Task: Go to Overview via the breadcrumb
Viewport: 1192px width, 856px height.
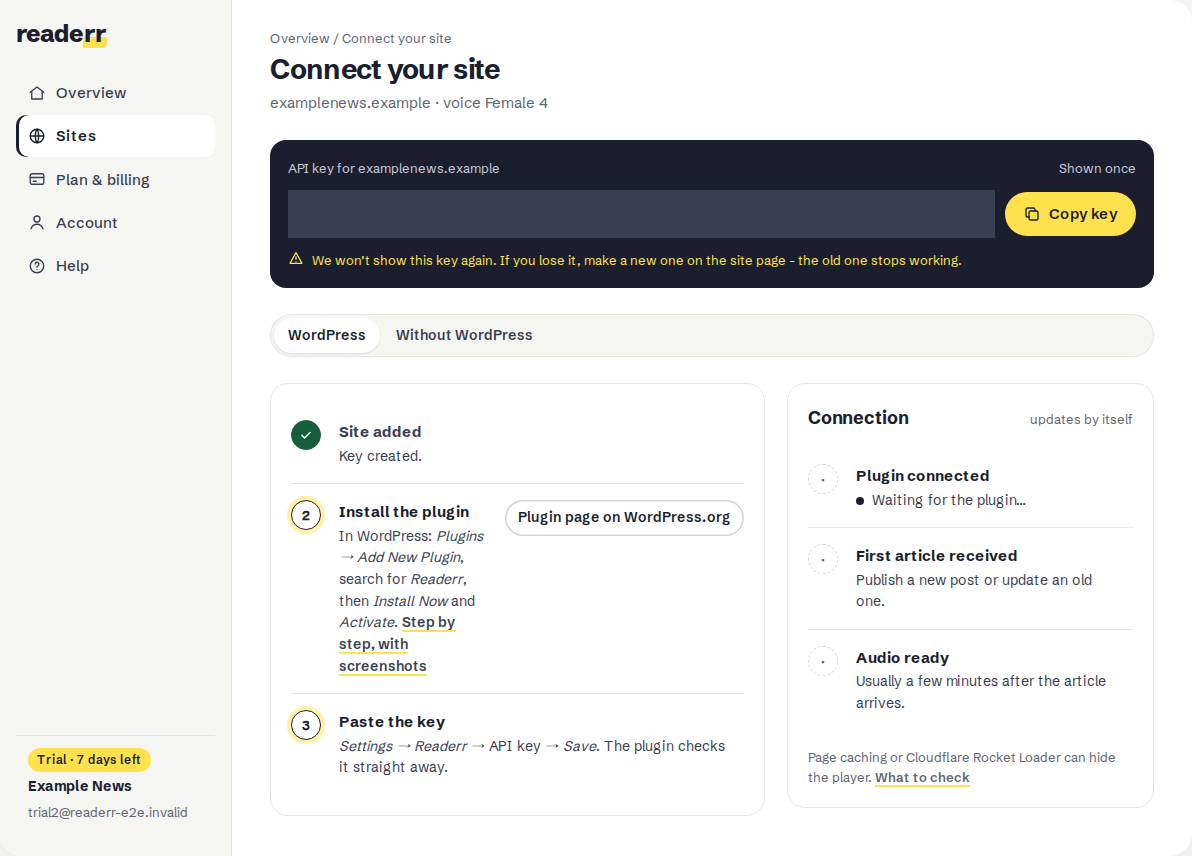Action: 300,39
